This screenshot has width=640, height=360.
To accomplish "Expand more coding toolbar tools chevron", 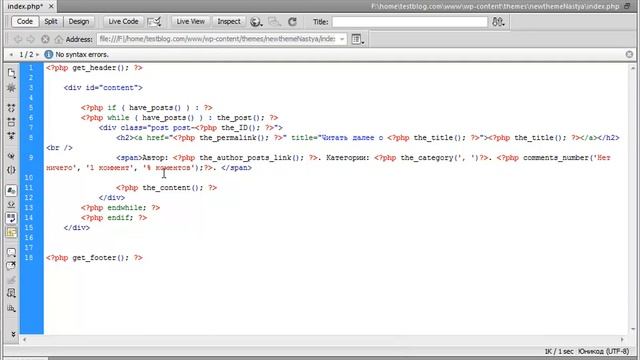I will 13,334.
